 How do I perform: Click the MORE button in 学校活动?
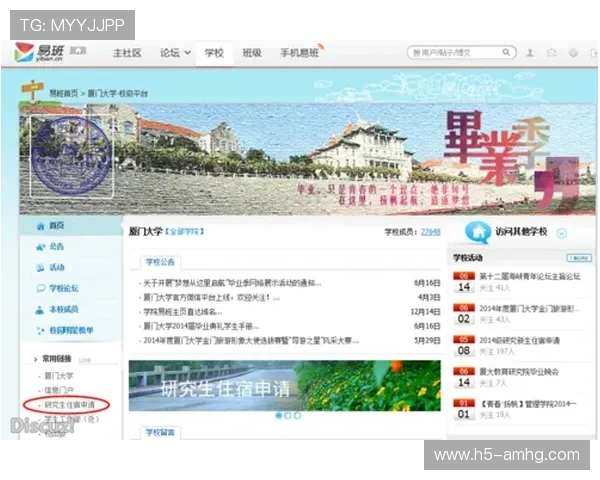coord(579,258)
